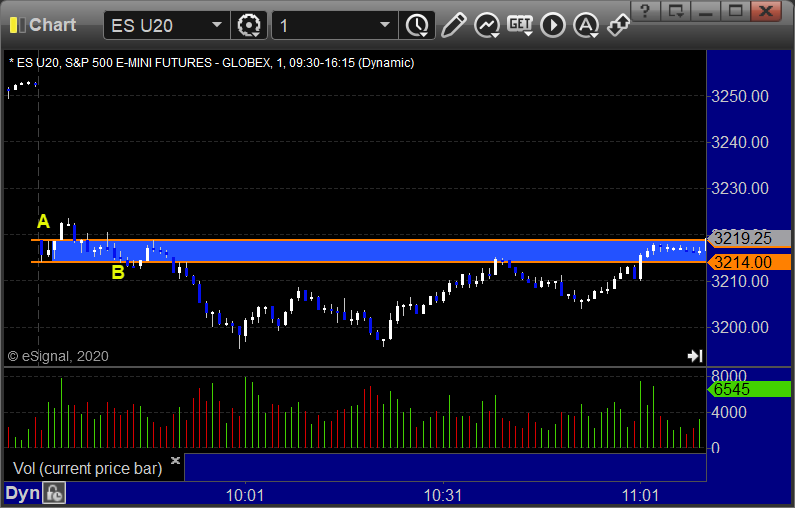Open the time template clock icon
The height and width of the screenshot is (508, 795).
click(417, 25)
